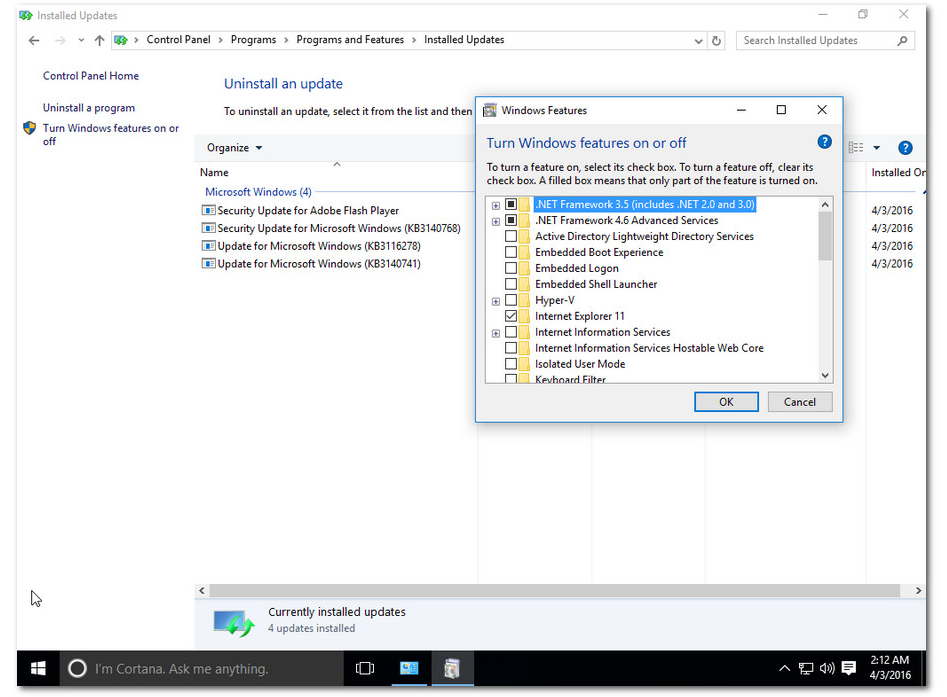
Task: Open the dropdown after Control Panel breadcrumb
Action: tap(220, 40)
